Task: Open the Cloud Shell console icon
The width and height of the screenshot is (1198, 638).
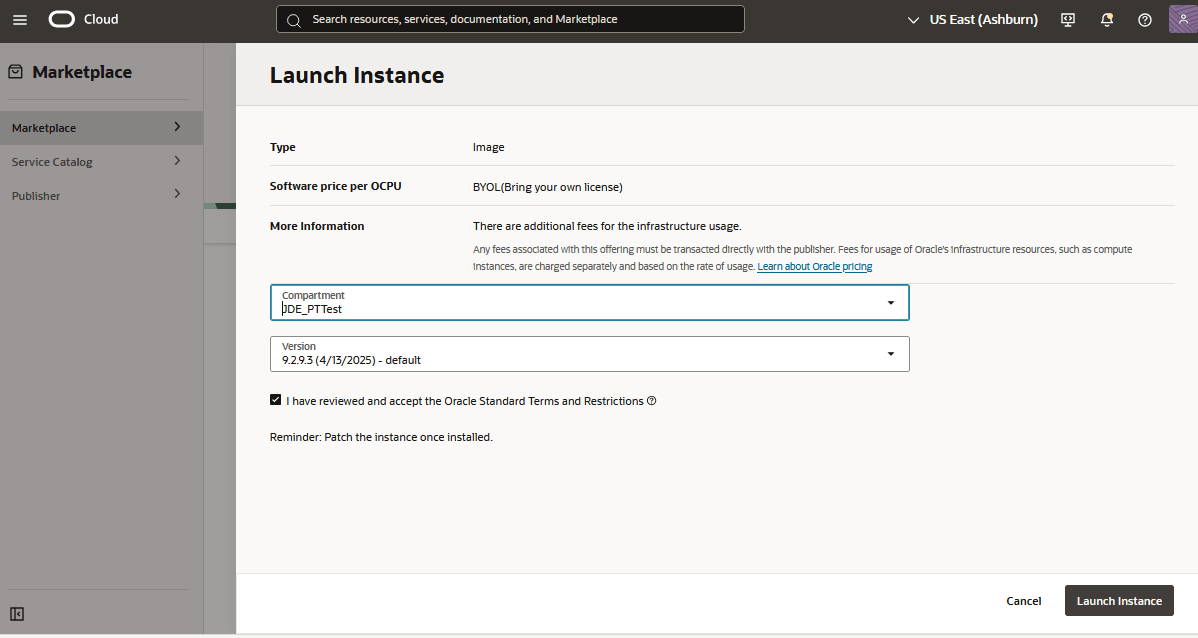Action: tap(1067, 19)
